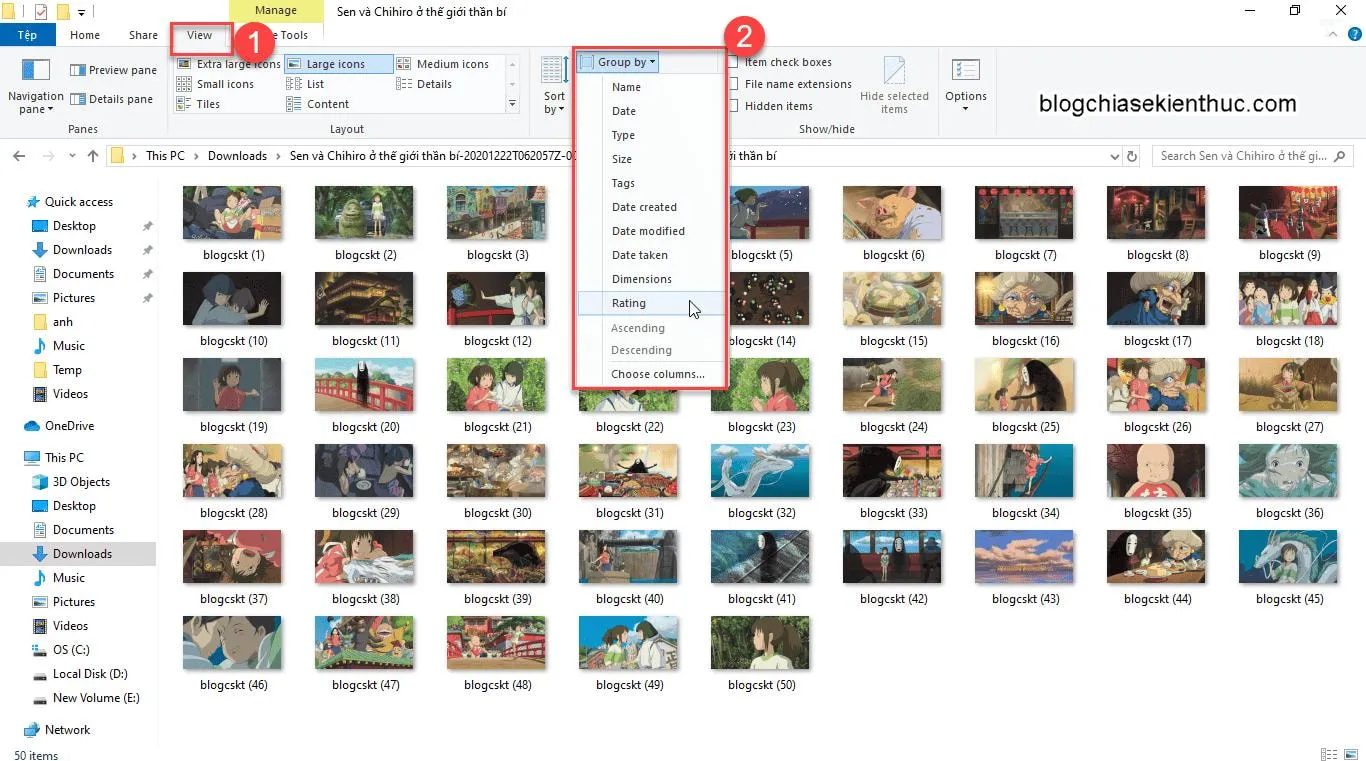Click Choose columns in the Group by menu
Viewport: 1366px width, 761px height.
[657, 374]
